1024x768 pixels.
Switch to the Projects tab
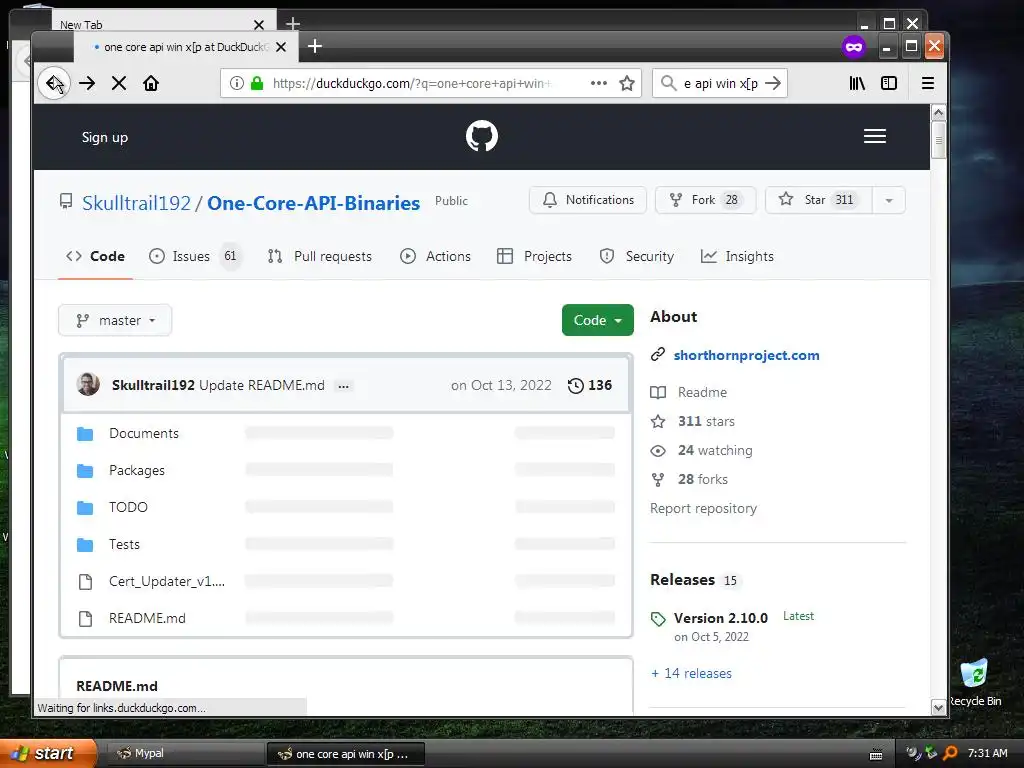534,256
